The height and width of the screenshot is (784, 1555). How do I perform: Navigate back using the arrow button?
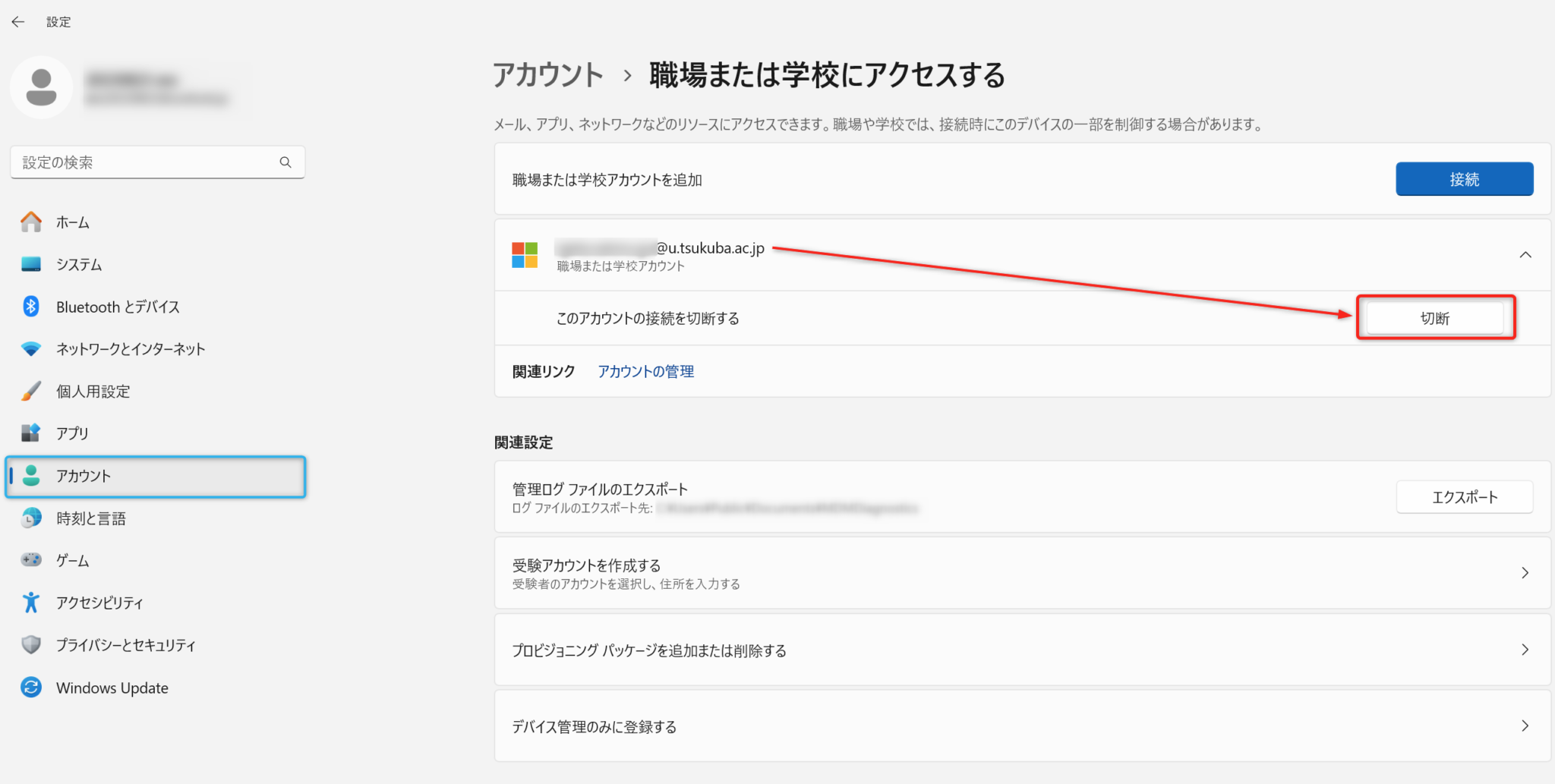[x=17, y=21]
